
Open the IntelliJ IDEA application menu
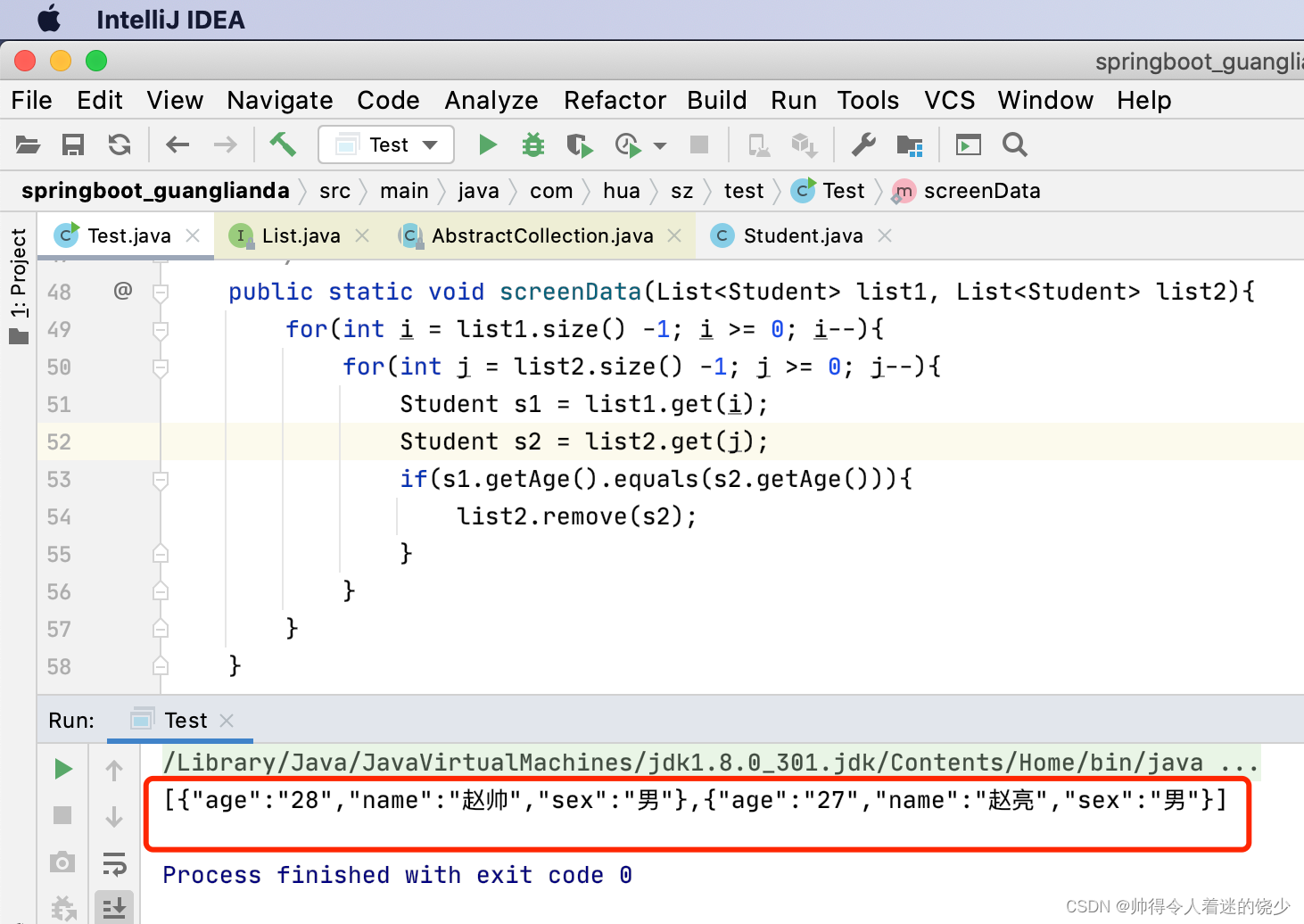[x=170, y=20]
